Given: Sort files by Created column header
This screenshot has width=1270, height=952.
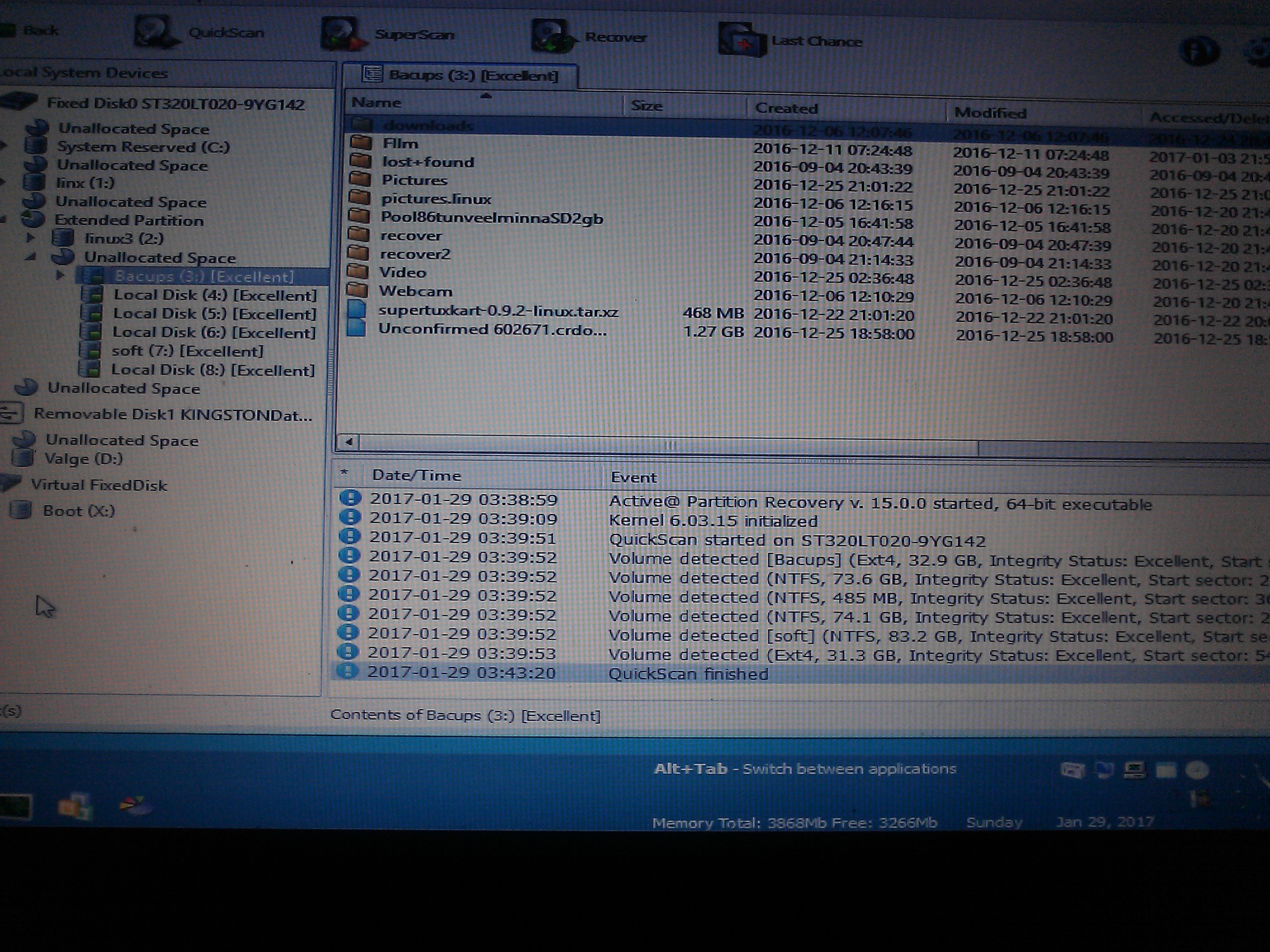Looking at the screenshot, I should click(785, 108).
